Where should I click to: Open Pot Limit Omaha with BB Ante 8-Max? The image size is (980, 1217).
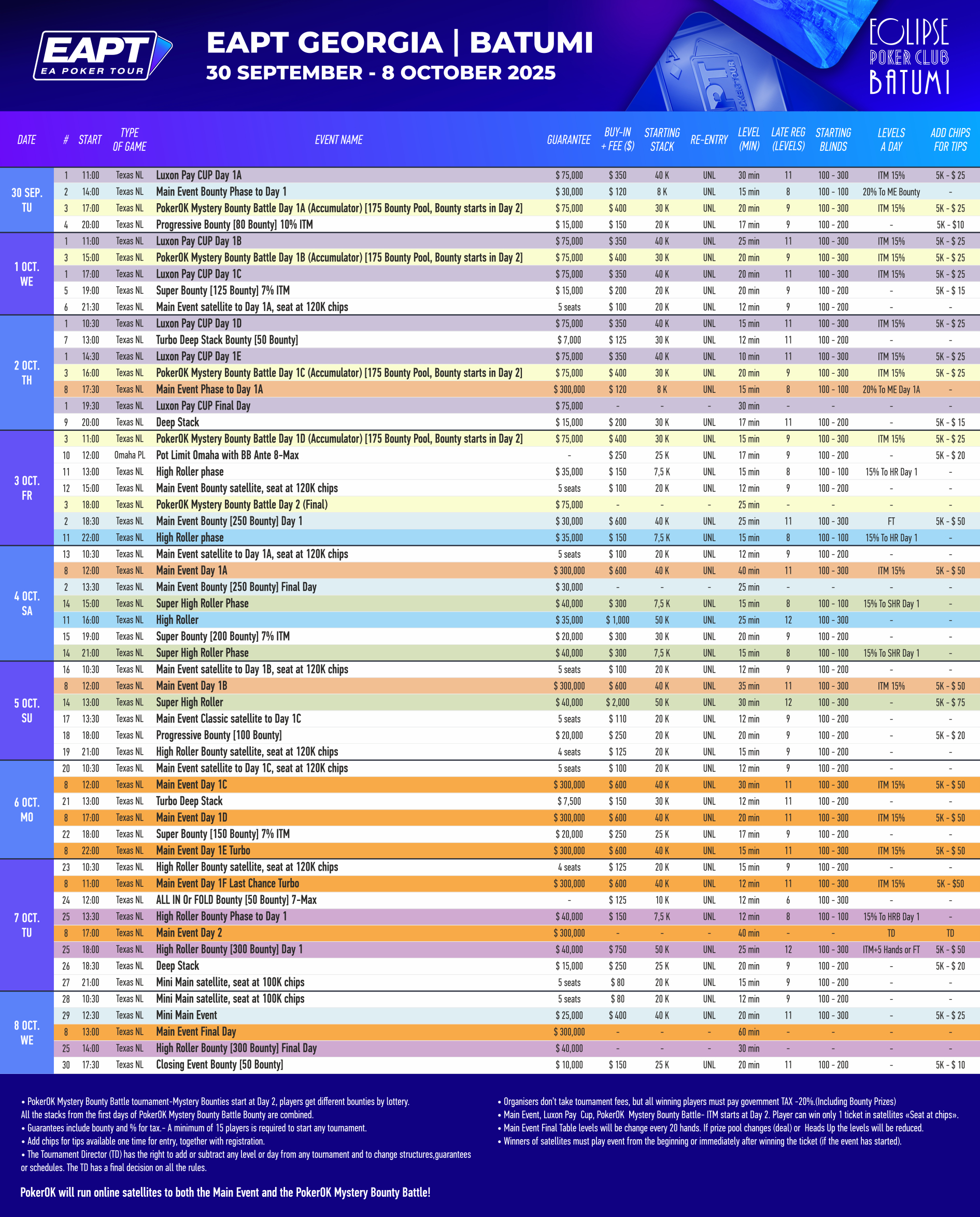pos(228,455)
